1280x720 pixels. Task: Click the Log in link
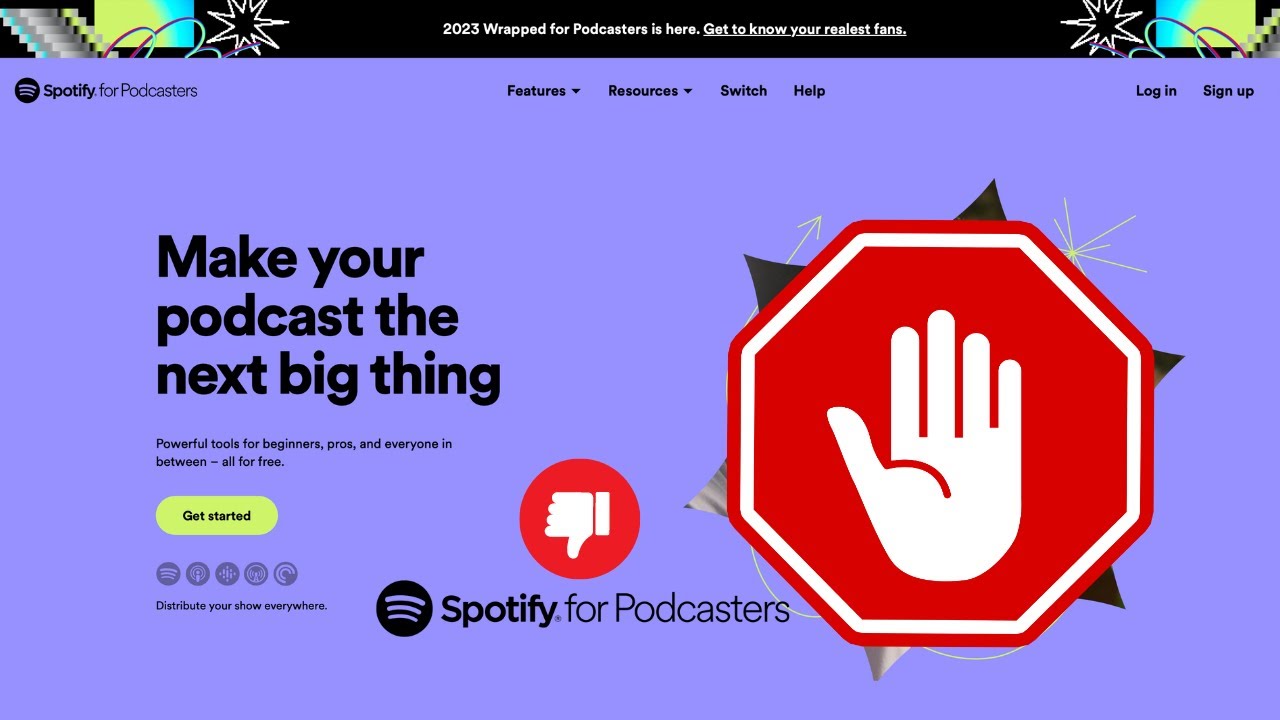(x=1156, y=90)
